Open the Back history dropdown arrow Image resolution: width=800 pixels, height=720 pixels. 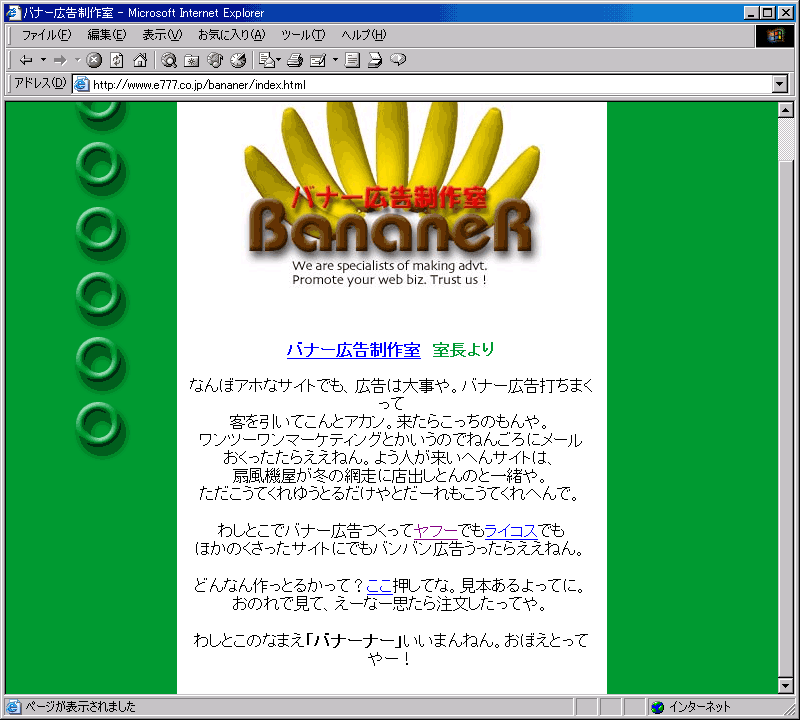pyautogui.click(x=43, y=60)
